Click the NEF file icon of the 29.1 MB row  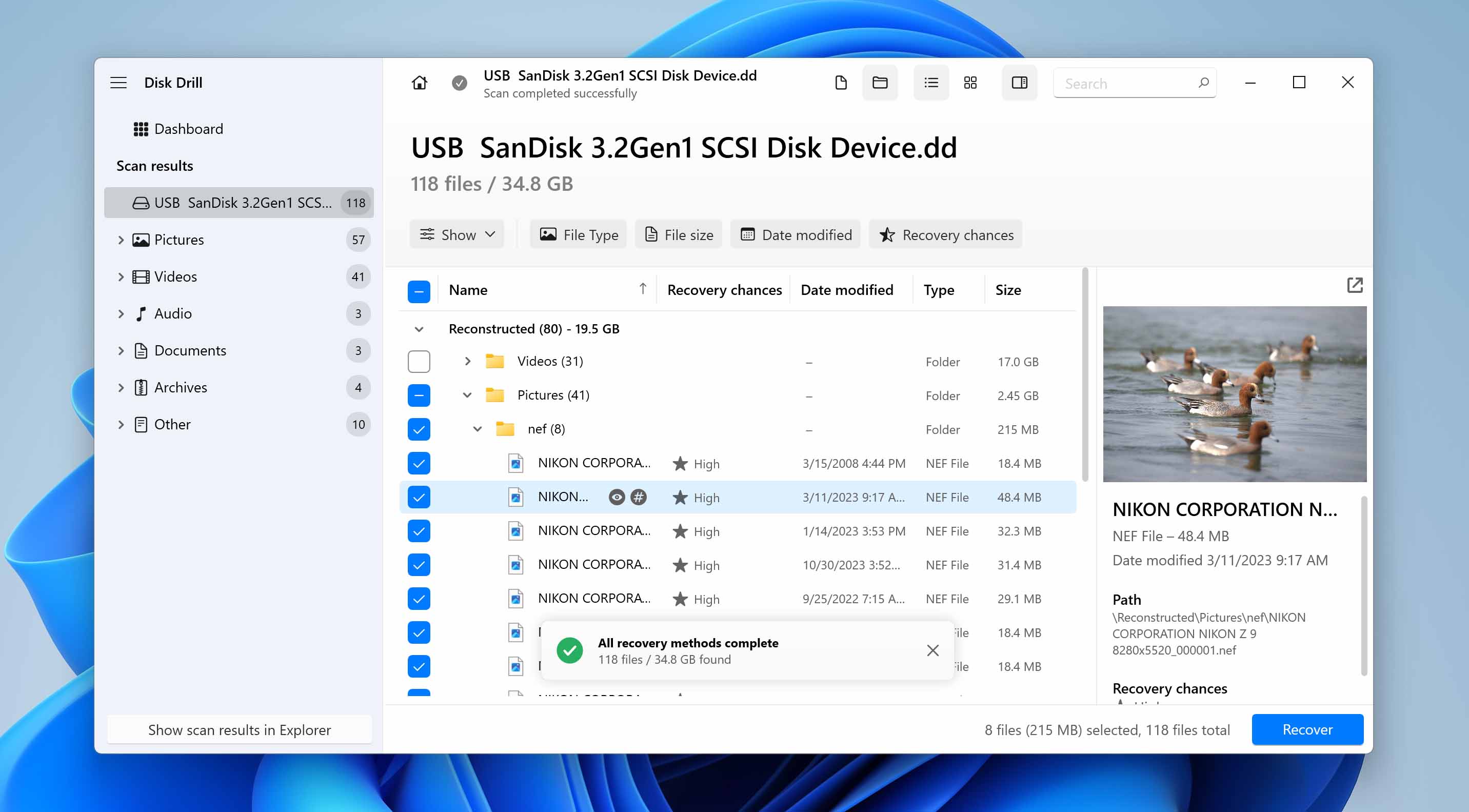[x=515, y=599]
